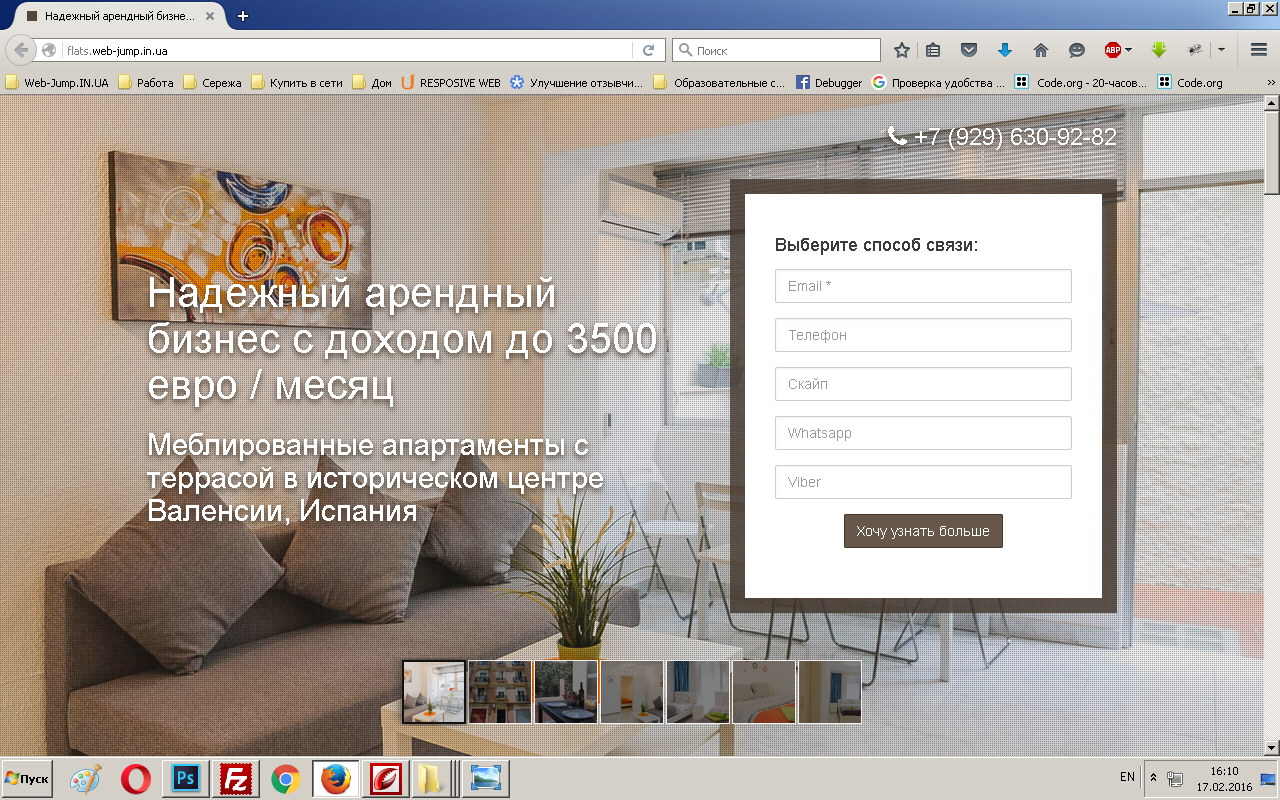Viewport: 1280px width, 800px height.
Task: Call the +7 (929) 630-92-82 phone link
Action: tap(1003, 137)
